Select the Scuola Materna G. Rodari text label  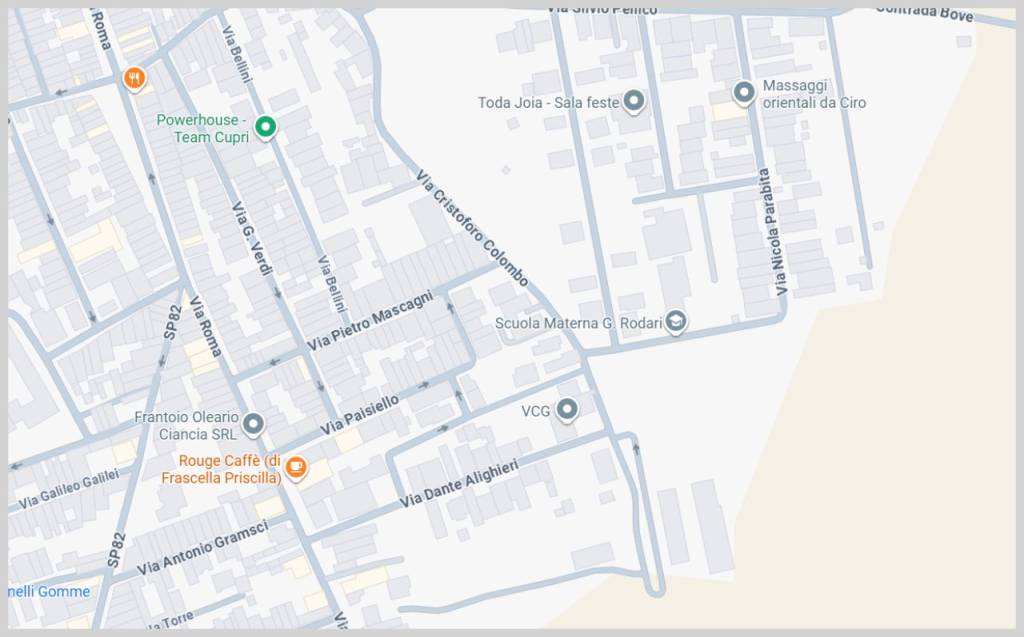point(579,323)
